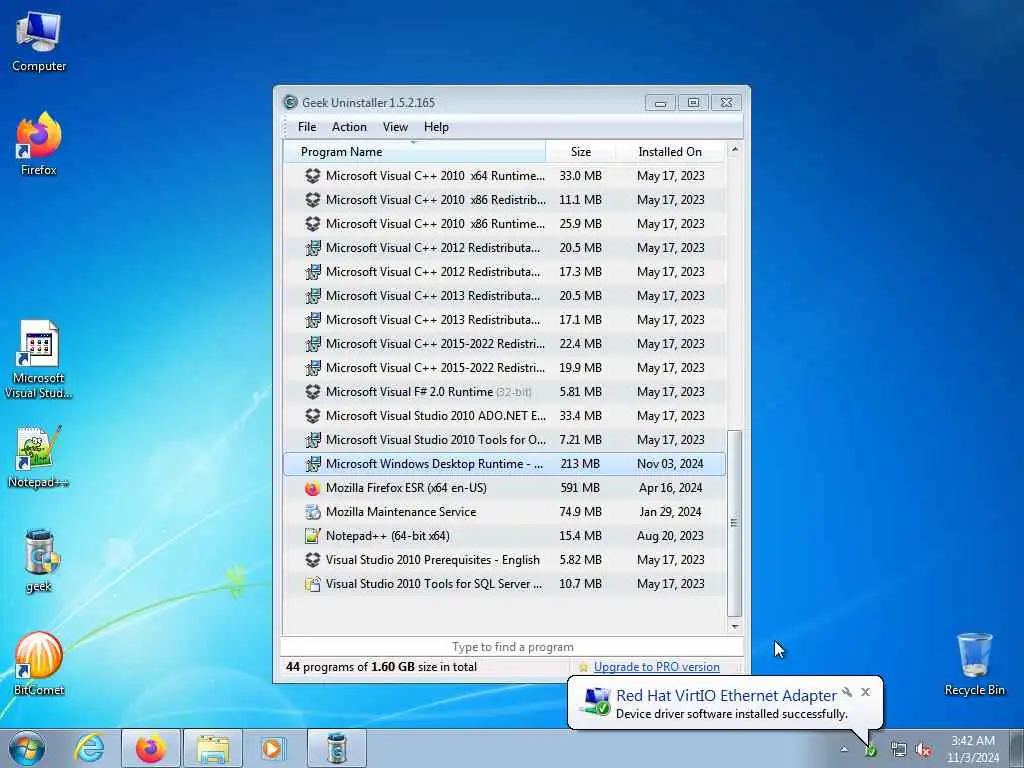Select the Microsoft Visual Studio desktop shortcut

(39, 359)
